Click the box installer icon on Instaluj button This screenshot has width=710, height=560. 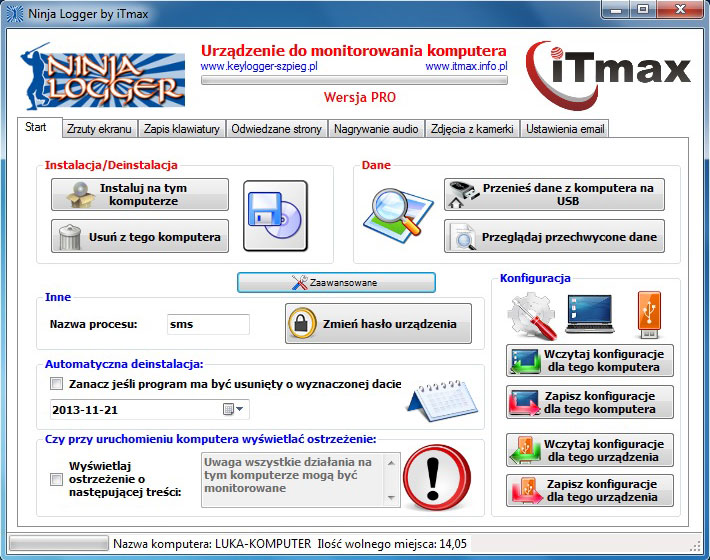[80, 195]
